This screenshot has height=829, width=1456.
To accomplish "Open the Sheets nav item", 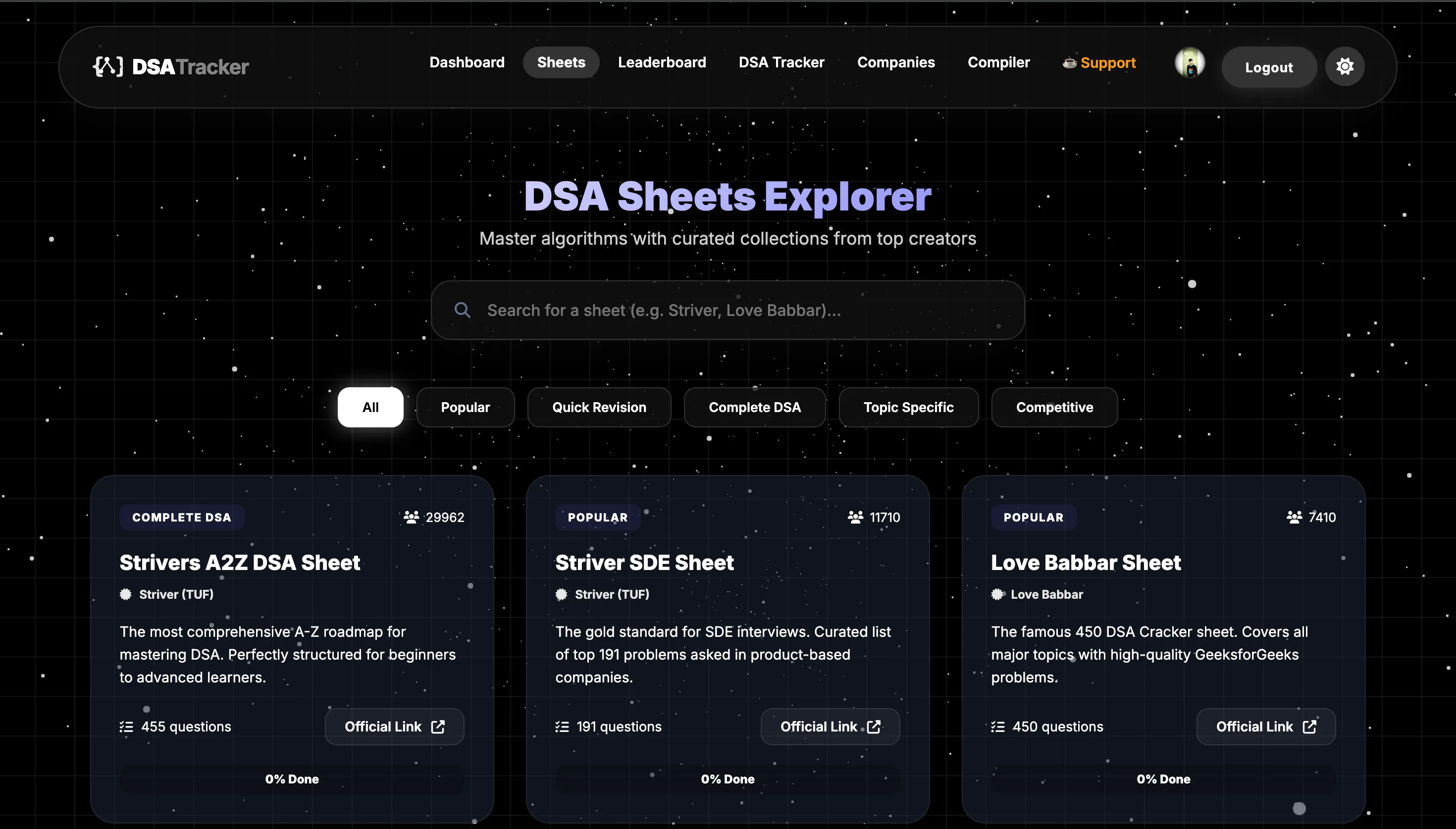I will click(x=561, y=62).
